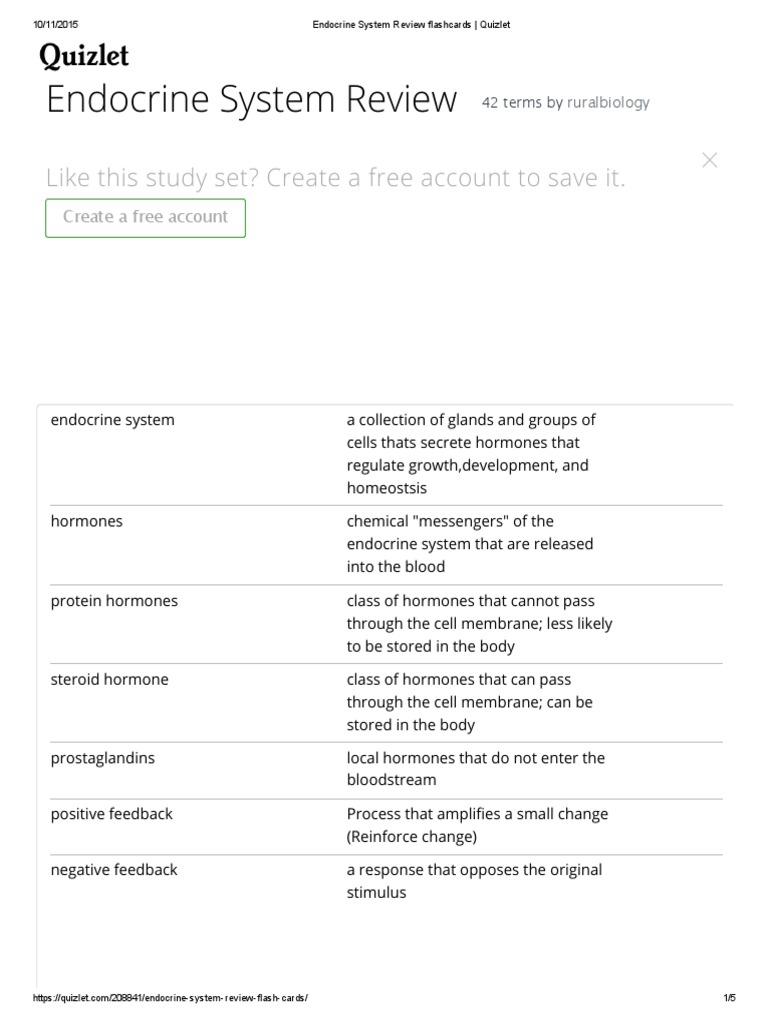Dismiss the save-study-set banner with X
768x1024 pixels.
710,160
